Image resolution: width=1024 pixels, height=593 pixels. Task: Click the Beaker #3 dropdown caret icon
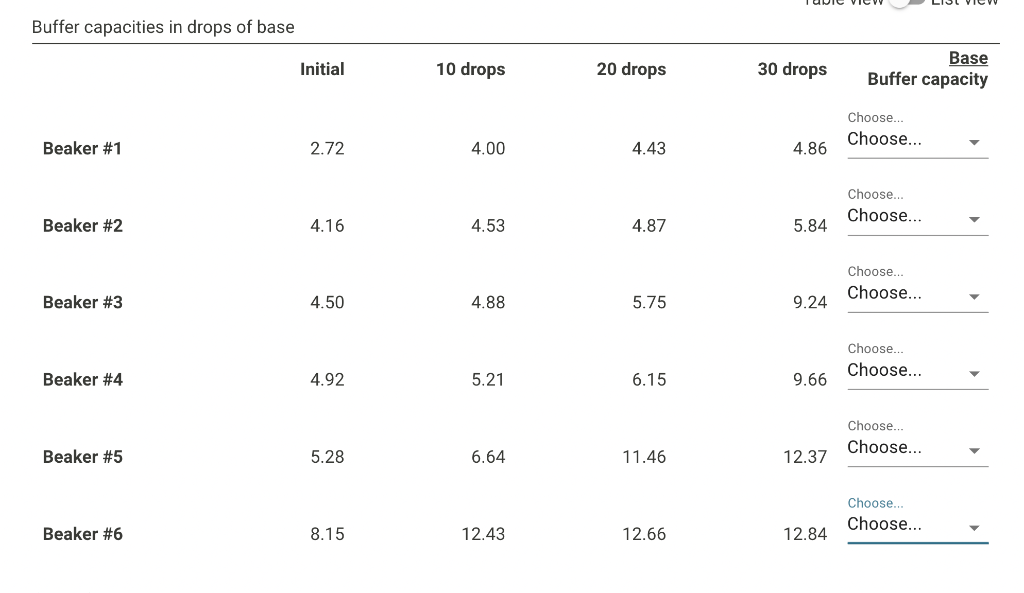(974, 298)
